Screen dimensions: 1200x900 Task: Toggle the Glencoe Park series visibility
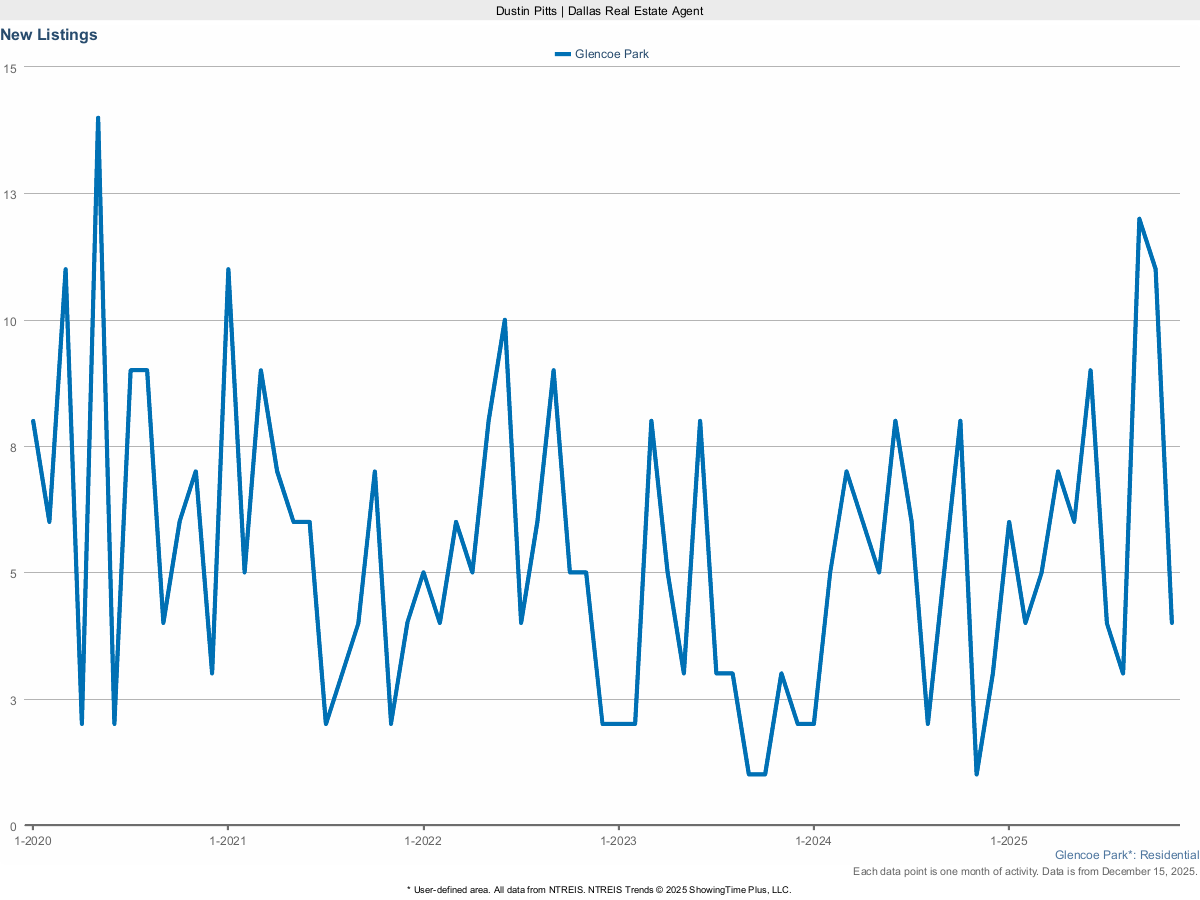point(610,54)
